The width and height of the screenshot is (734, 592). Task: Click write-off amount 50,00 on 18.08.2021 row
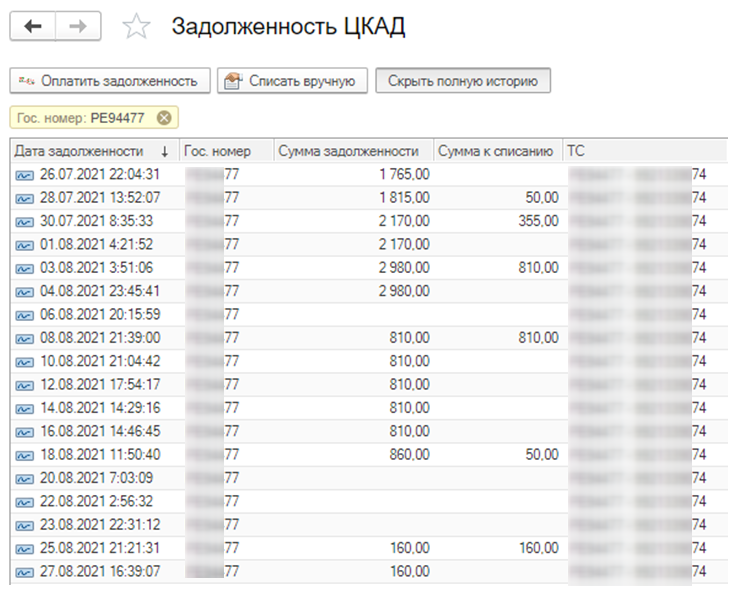542,454
